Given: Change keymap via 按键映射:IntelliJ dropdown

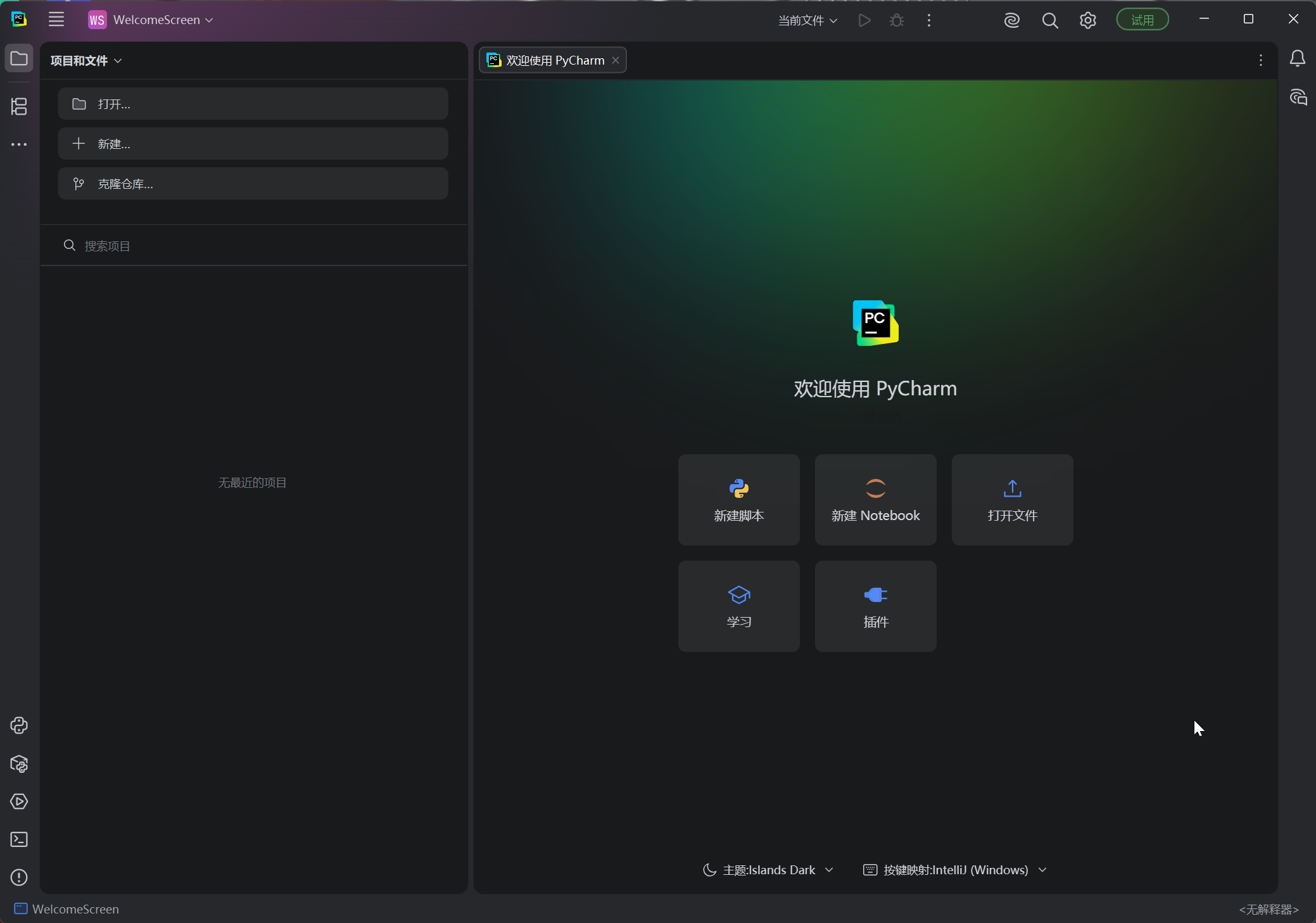Looking at the screenshot, I should point(955,870).
